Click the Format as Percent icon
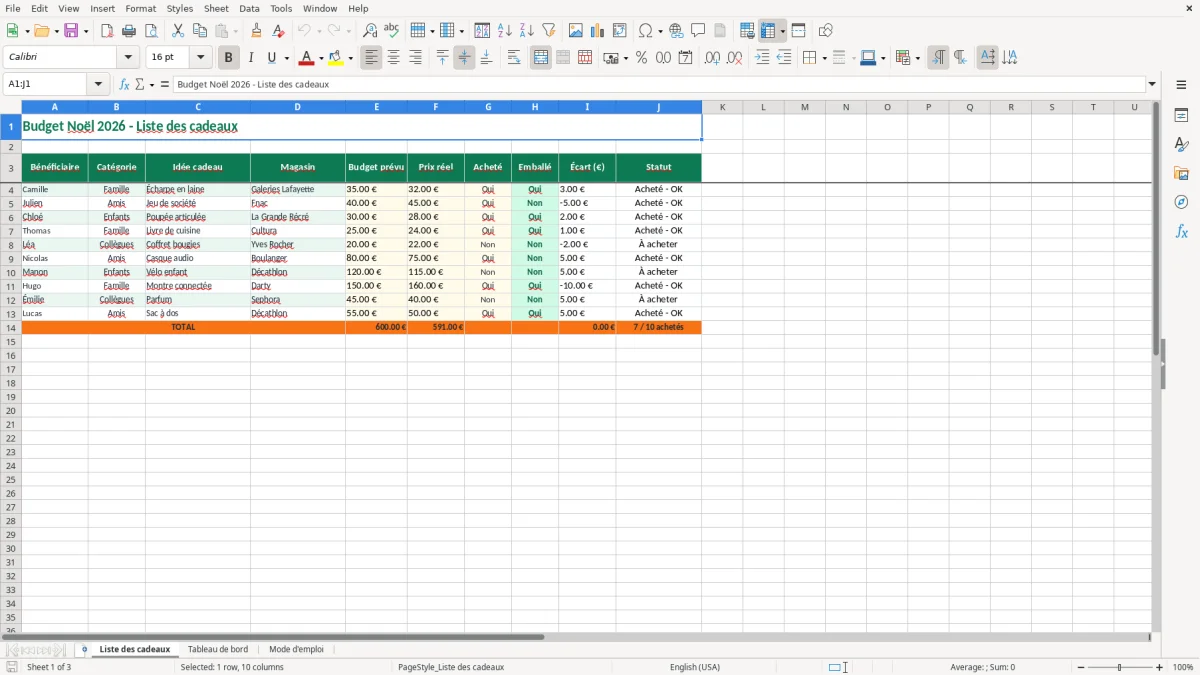1200x675 pixels. [x=641, y=58]
